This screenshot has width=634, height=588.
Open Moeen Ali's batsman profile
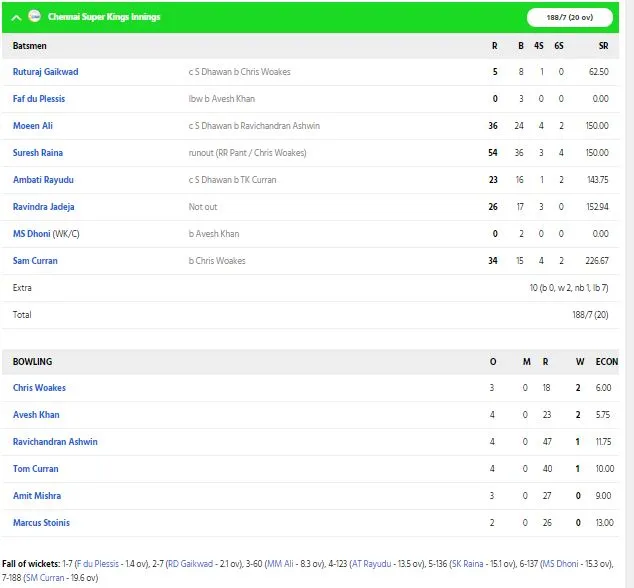33,126
